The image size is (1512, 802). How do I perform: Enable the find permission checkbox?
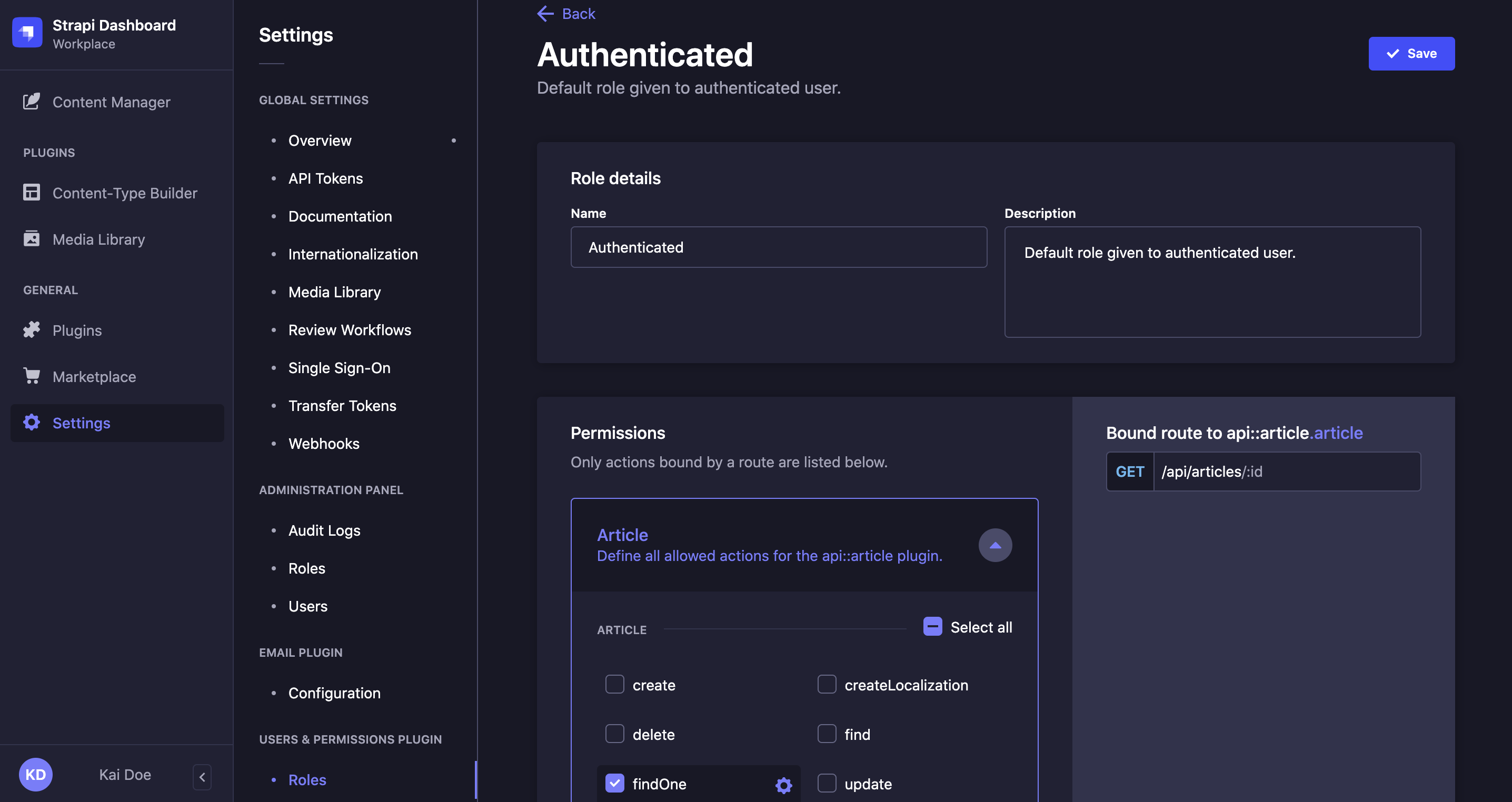point(826,734)
